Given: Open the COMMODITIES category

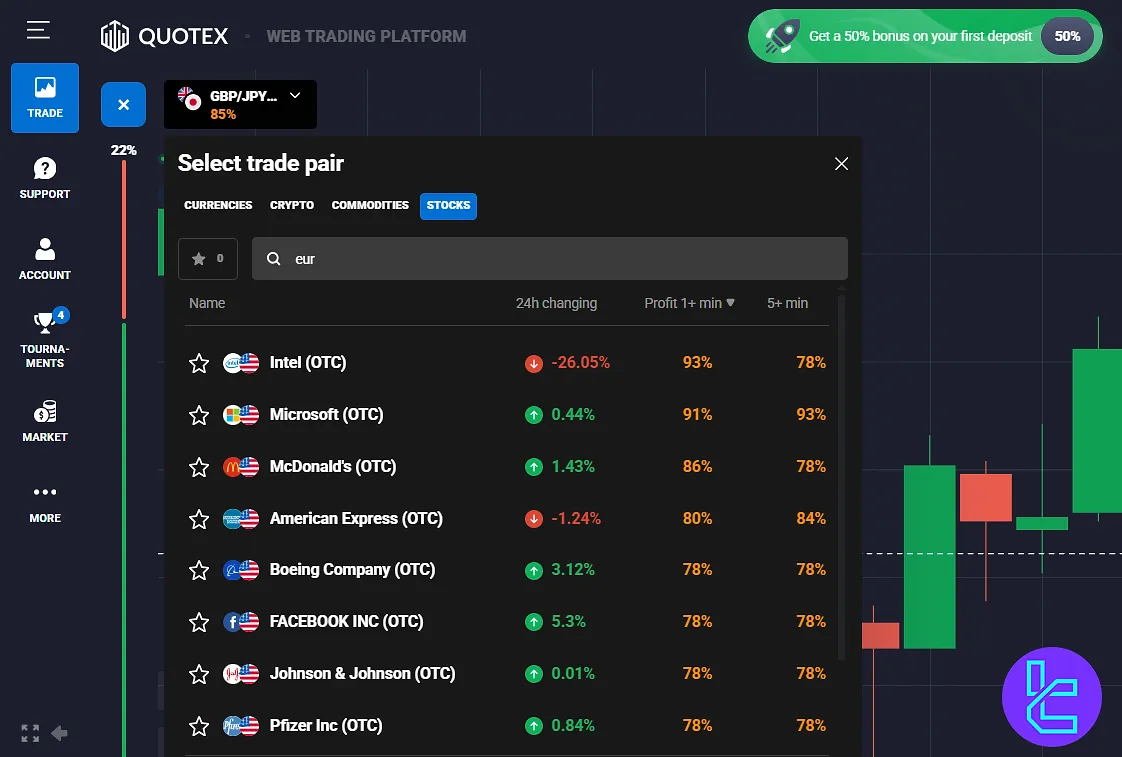Looking at the screenshot, I should [370, 206].
